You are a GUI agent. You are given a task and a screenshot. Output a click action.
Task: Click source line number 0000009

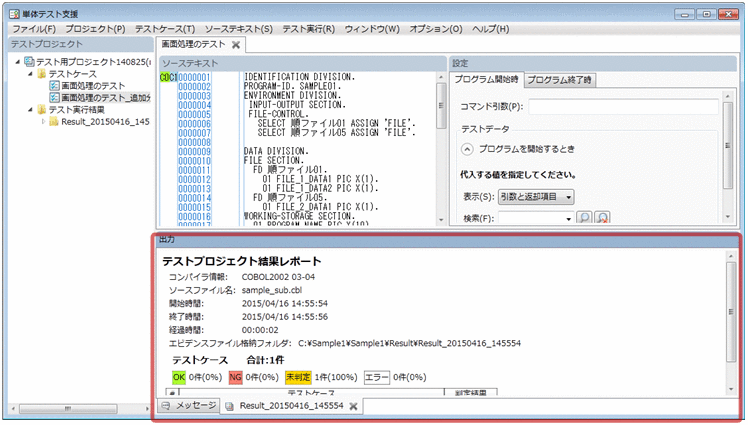pyautogui.click(x=194, y=152)
